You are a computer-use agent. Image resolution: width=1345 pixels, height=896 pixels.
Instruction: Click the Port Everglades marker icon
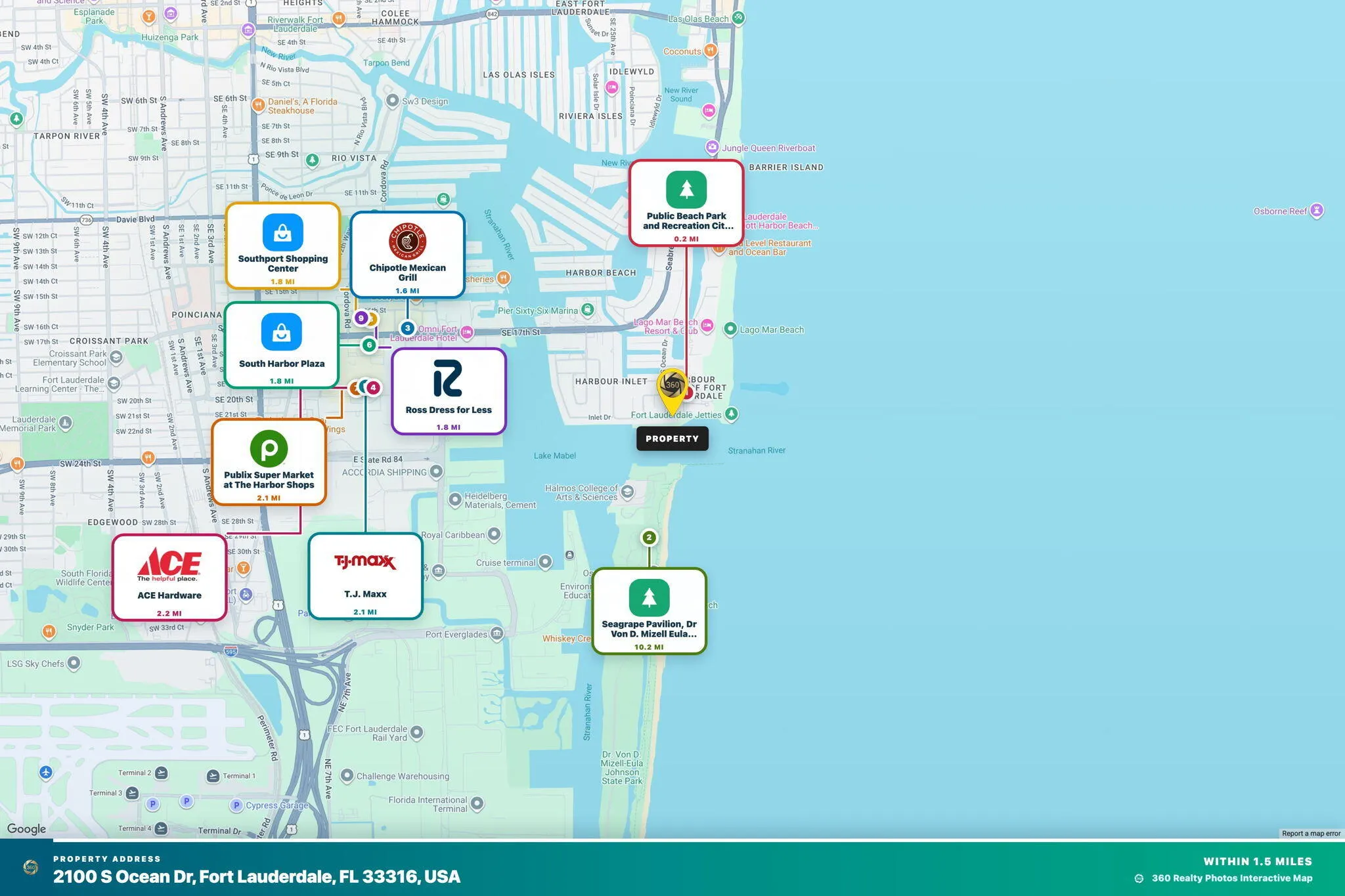tap(497, 633)
